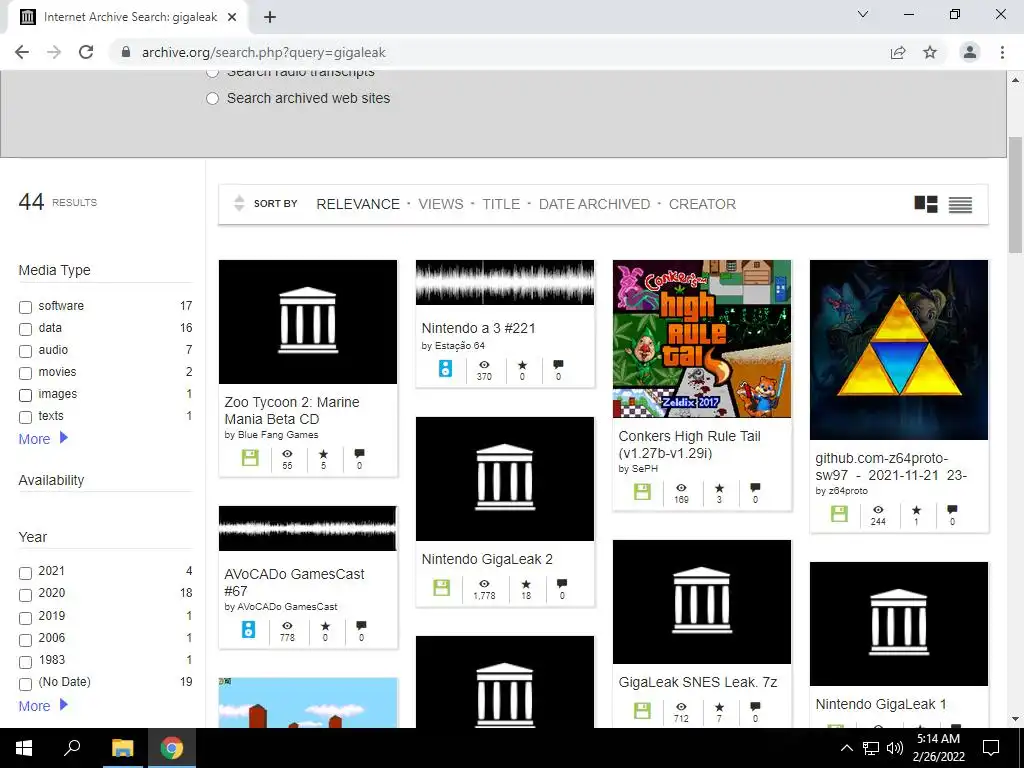Check the 2021 year filter
This screenshot has width=1024, height=768.
click(25, 573)
